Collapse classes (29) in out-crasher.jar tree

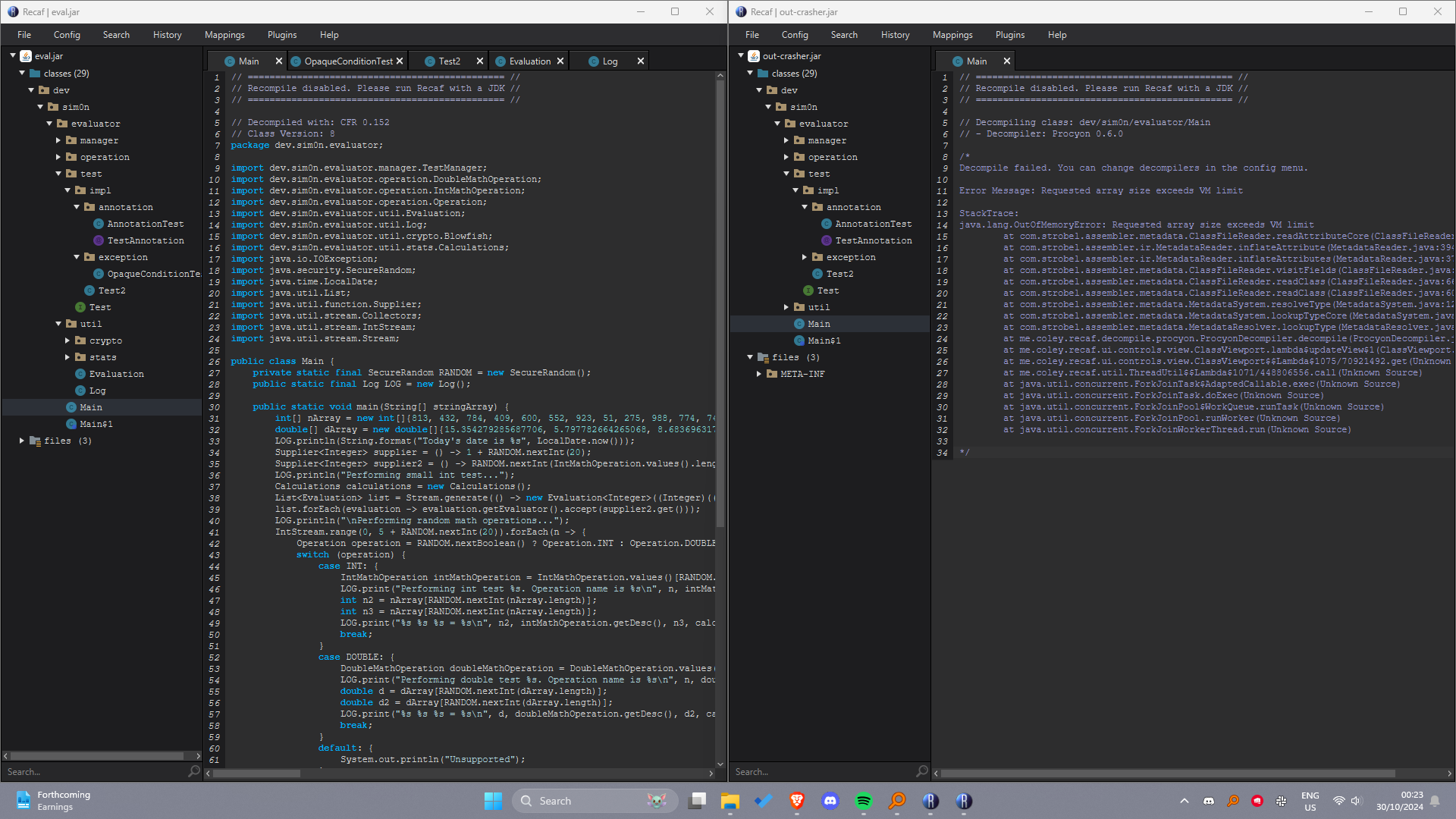750,74
